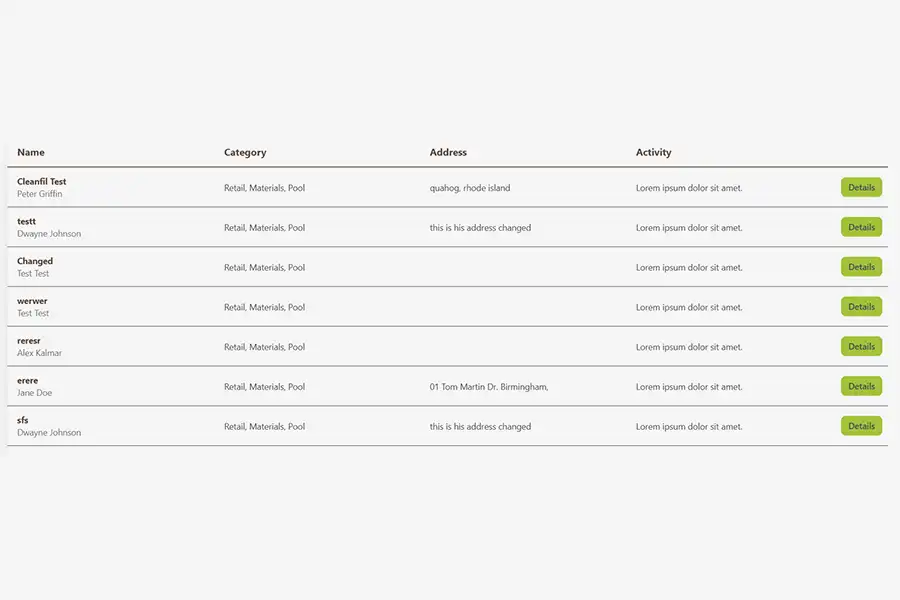The width and height of the screenshot is (900, 600).
Task: Click the testt entry name
Action: (x=27, y=221)
